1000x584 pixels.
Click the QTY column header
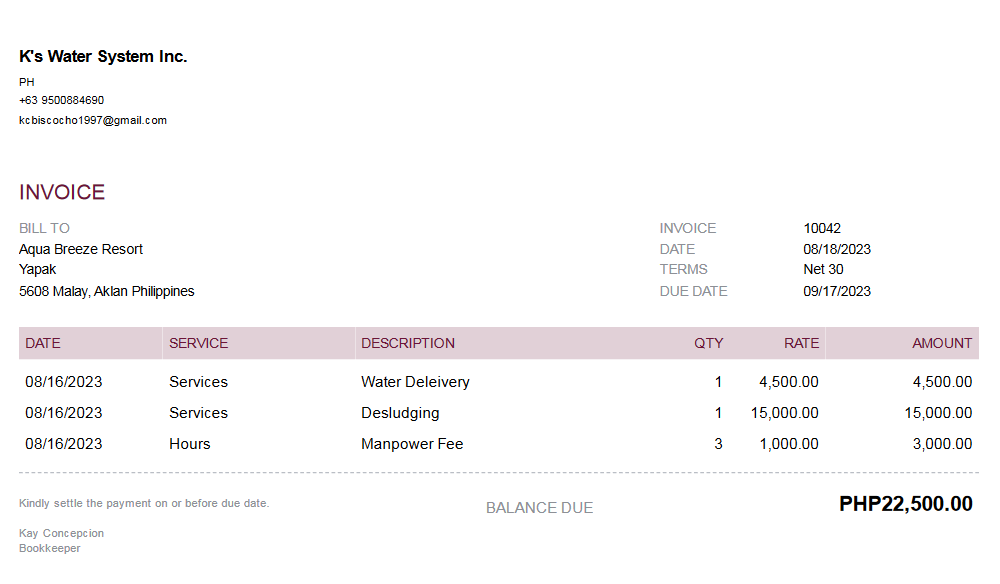click(x=708, y=343)
